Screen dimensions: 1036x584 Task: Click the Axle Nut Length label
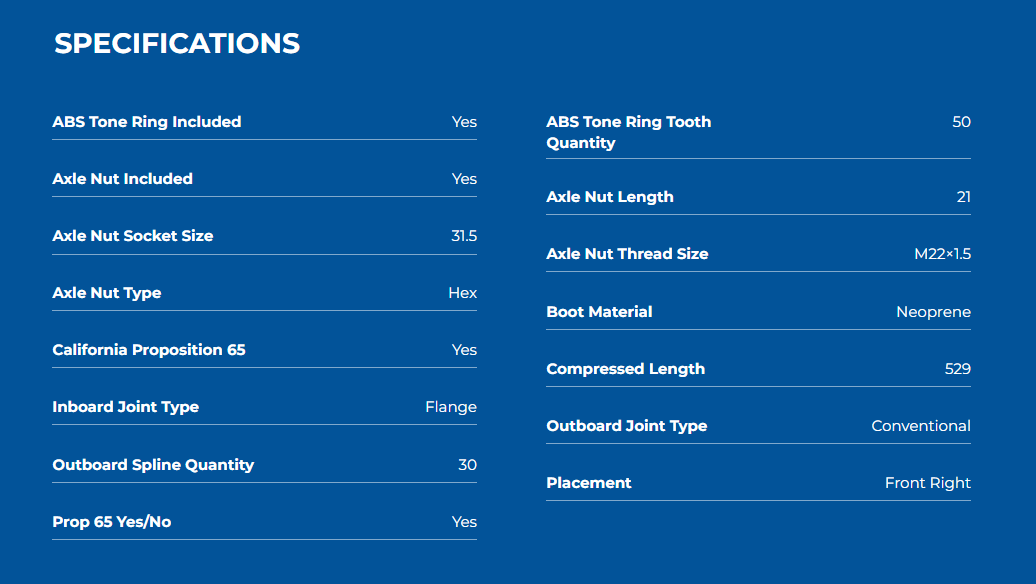coord(610,197)
